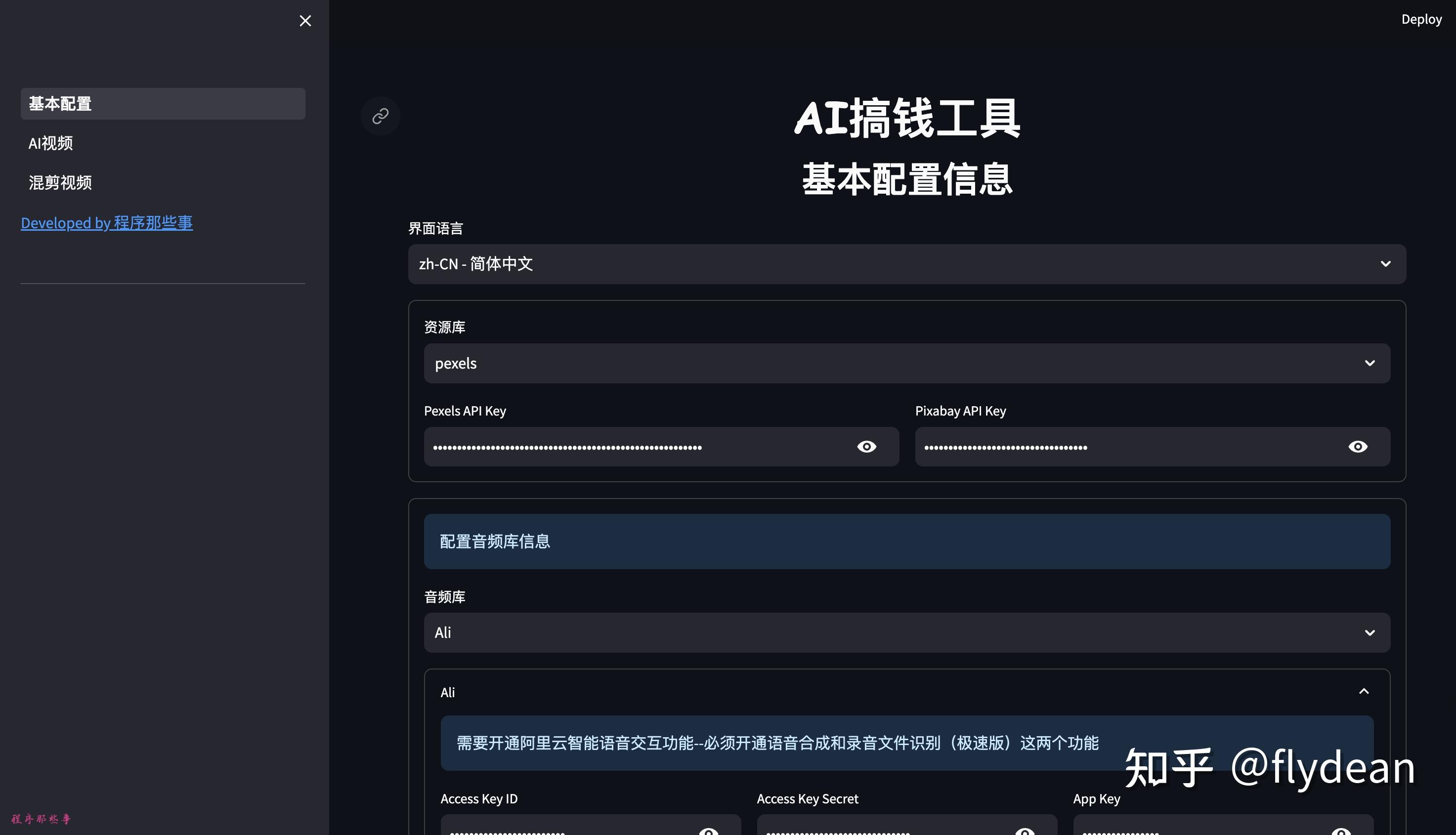Reveal the Pexels API Key with the eye icon
Image resolution: width=1456 pixels, height=835 pixels.
click(866, 446)
